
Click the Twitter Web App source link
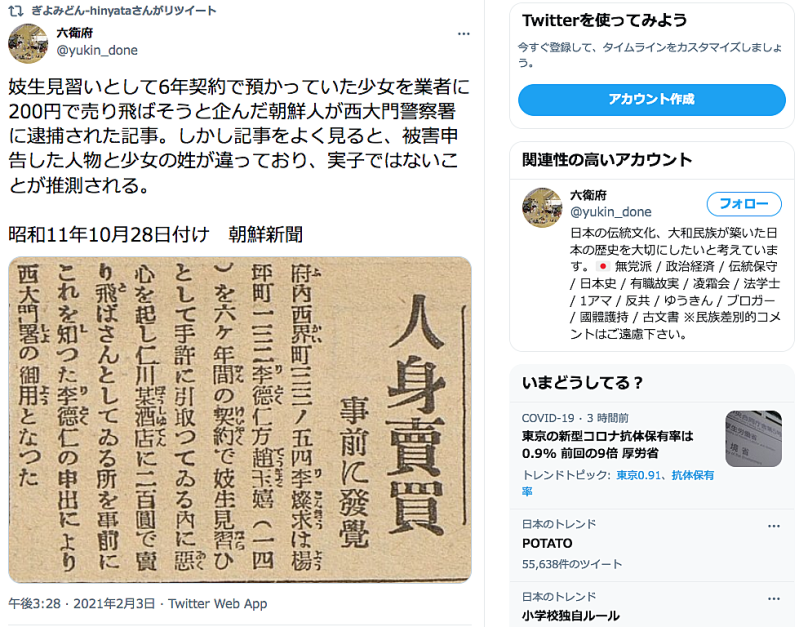pos(218,604)
